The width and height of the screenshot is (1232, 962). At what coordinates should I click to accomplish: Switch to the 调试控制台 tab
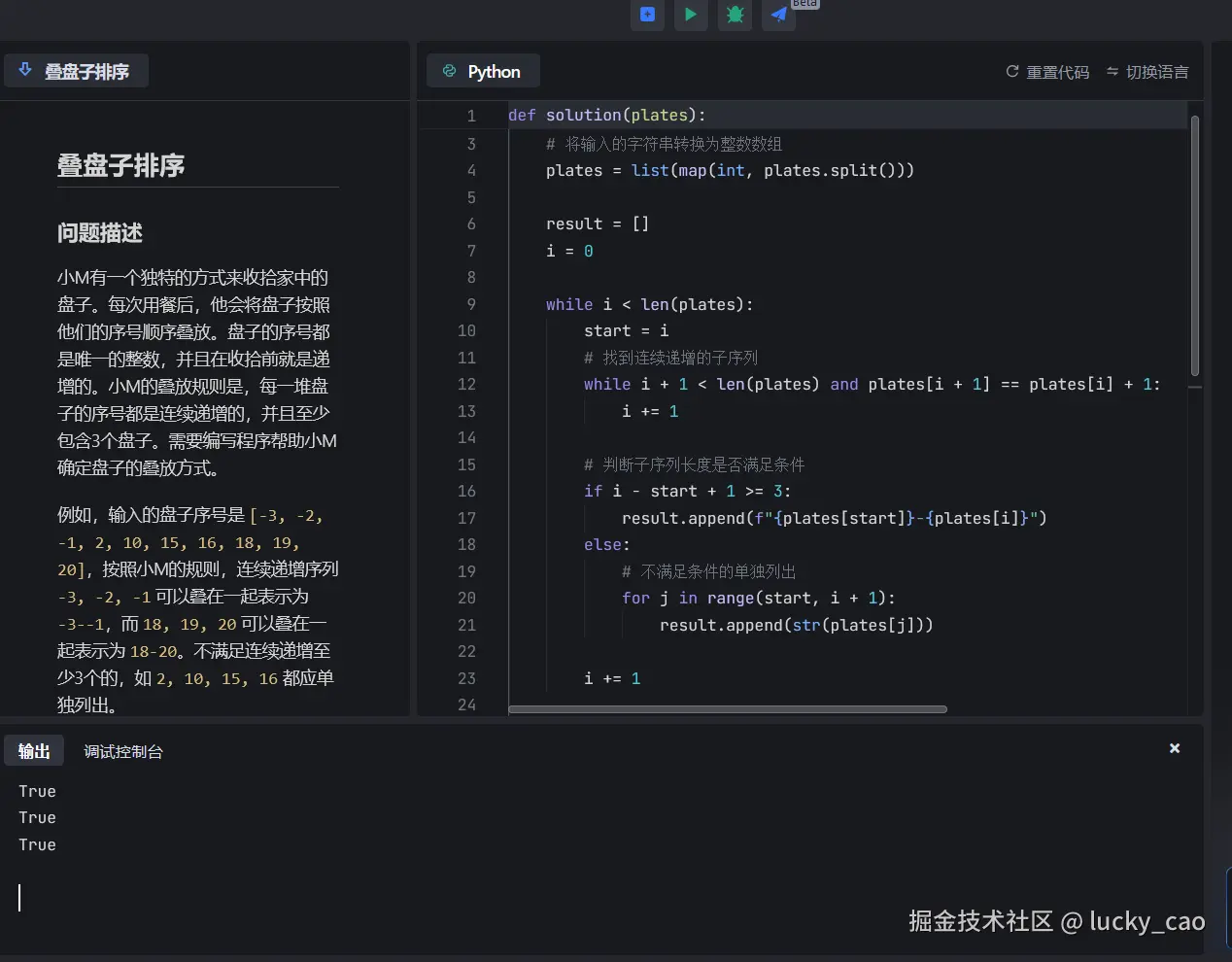point(123,750)
